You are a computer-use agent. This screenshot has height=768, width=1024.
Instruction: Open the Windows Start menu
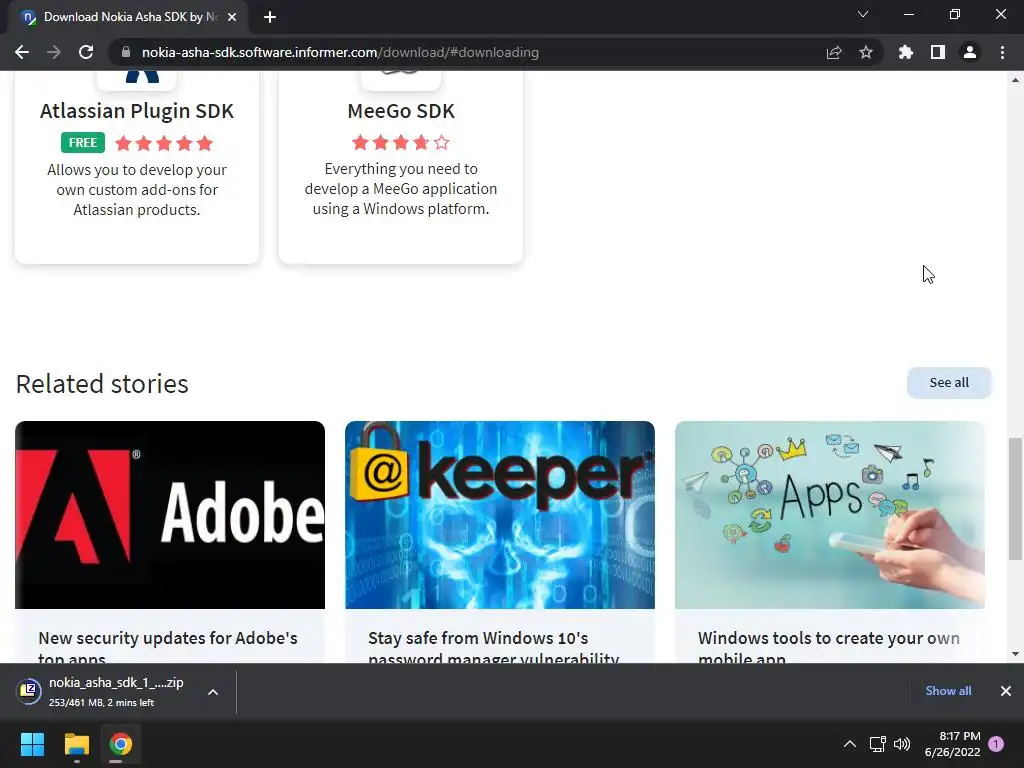pos(32,744)
